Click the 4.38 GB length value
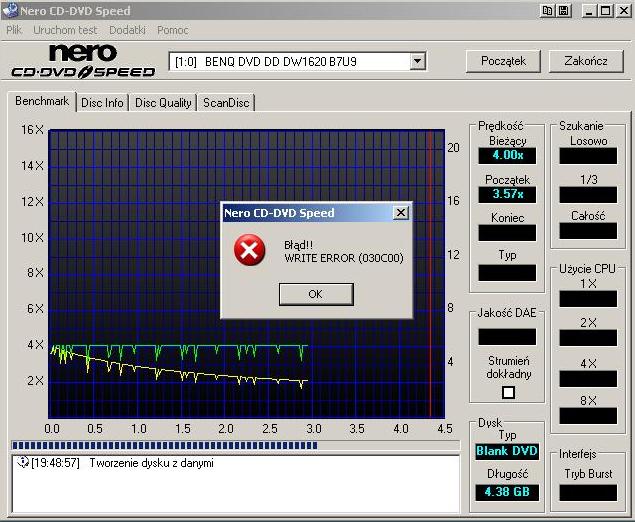The image size is (635, 522). click(x=507, y=492)
